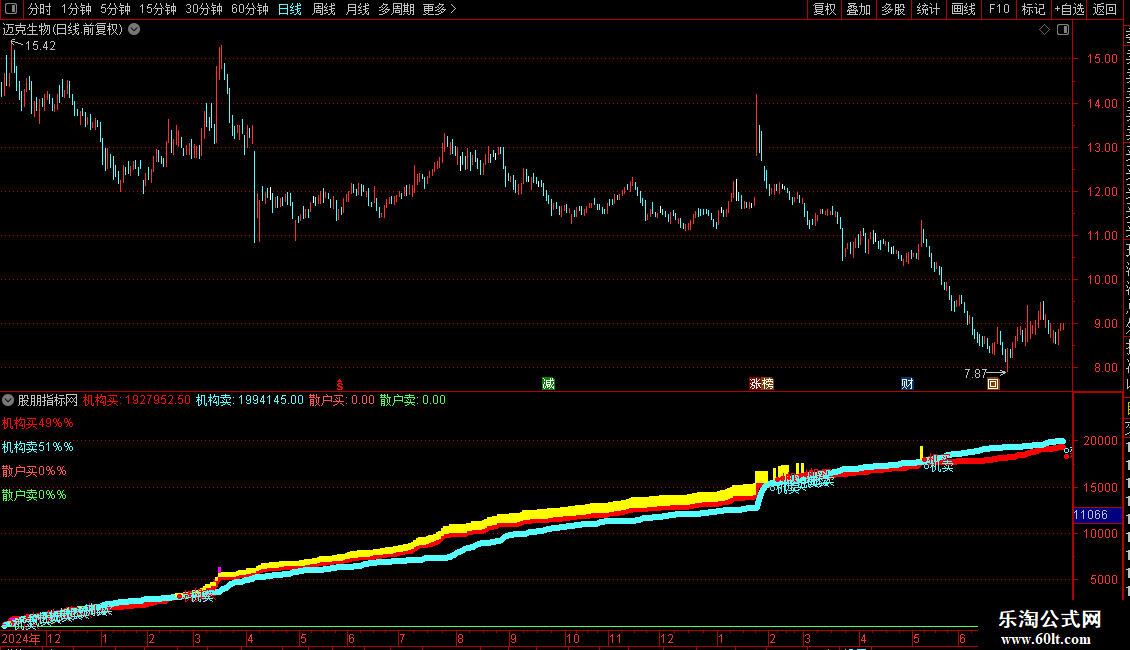The image size is (1130, 650).
Task: Open 多周期 multi-period view
Action: tap(396, 9)
